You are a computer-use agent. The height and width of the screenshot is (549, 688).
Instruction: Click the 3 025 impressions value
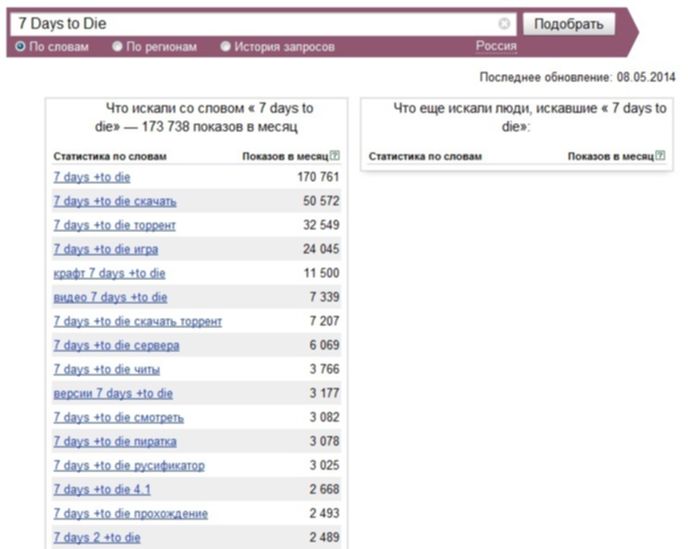point(324,465)
